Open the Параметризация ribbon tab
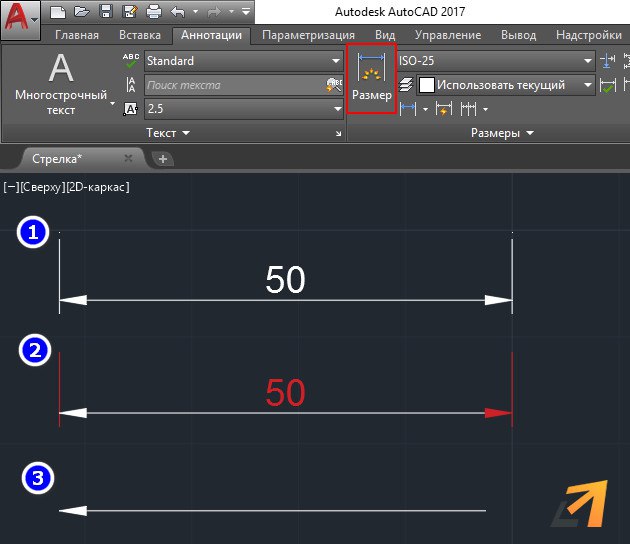 coord(308,35)
